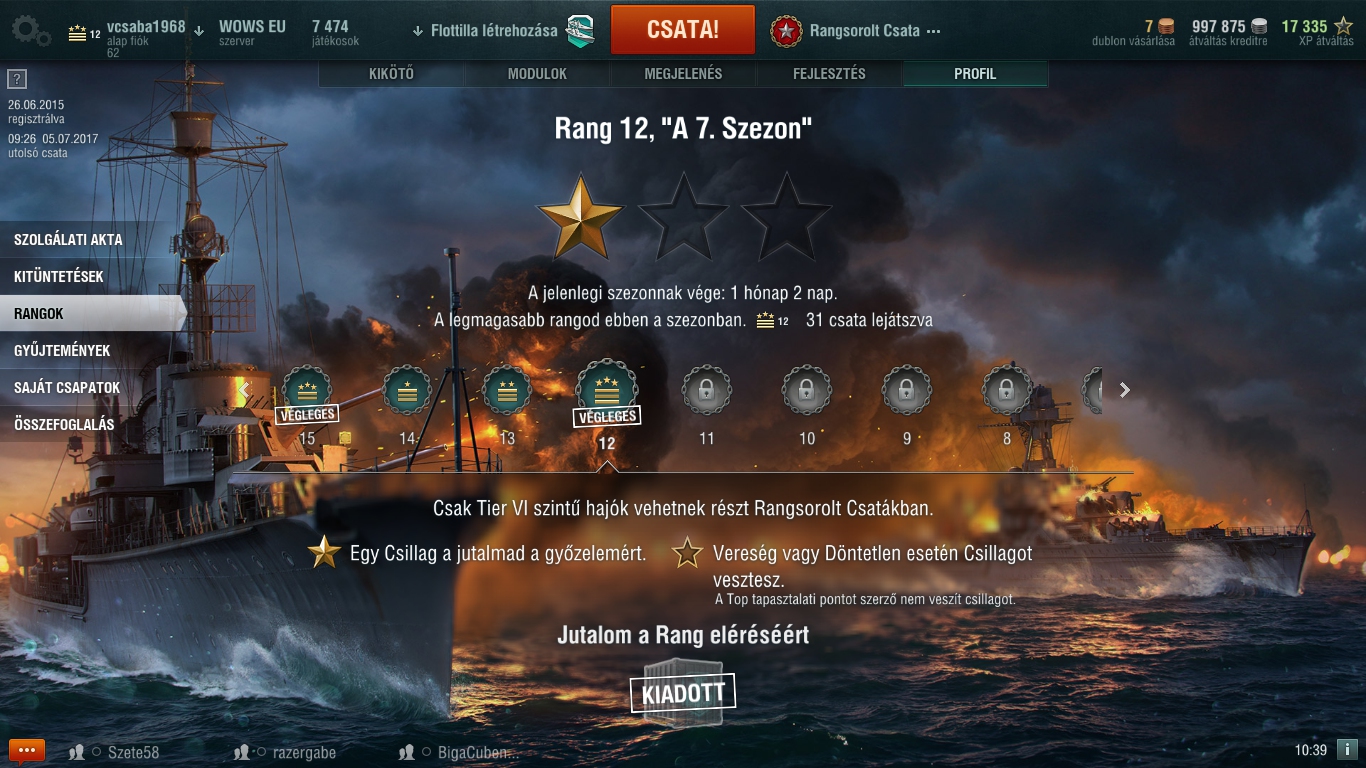Image resolution: width=1366 pixels, height=768 pixels.
Task: Open the KITÜNTETÉSEK sidebar section
Action: 90,277
